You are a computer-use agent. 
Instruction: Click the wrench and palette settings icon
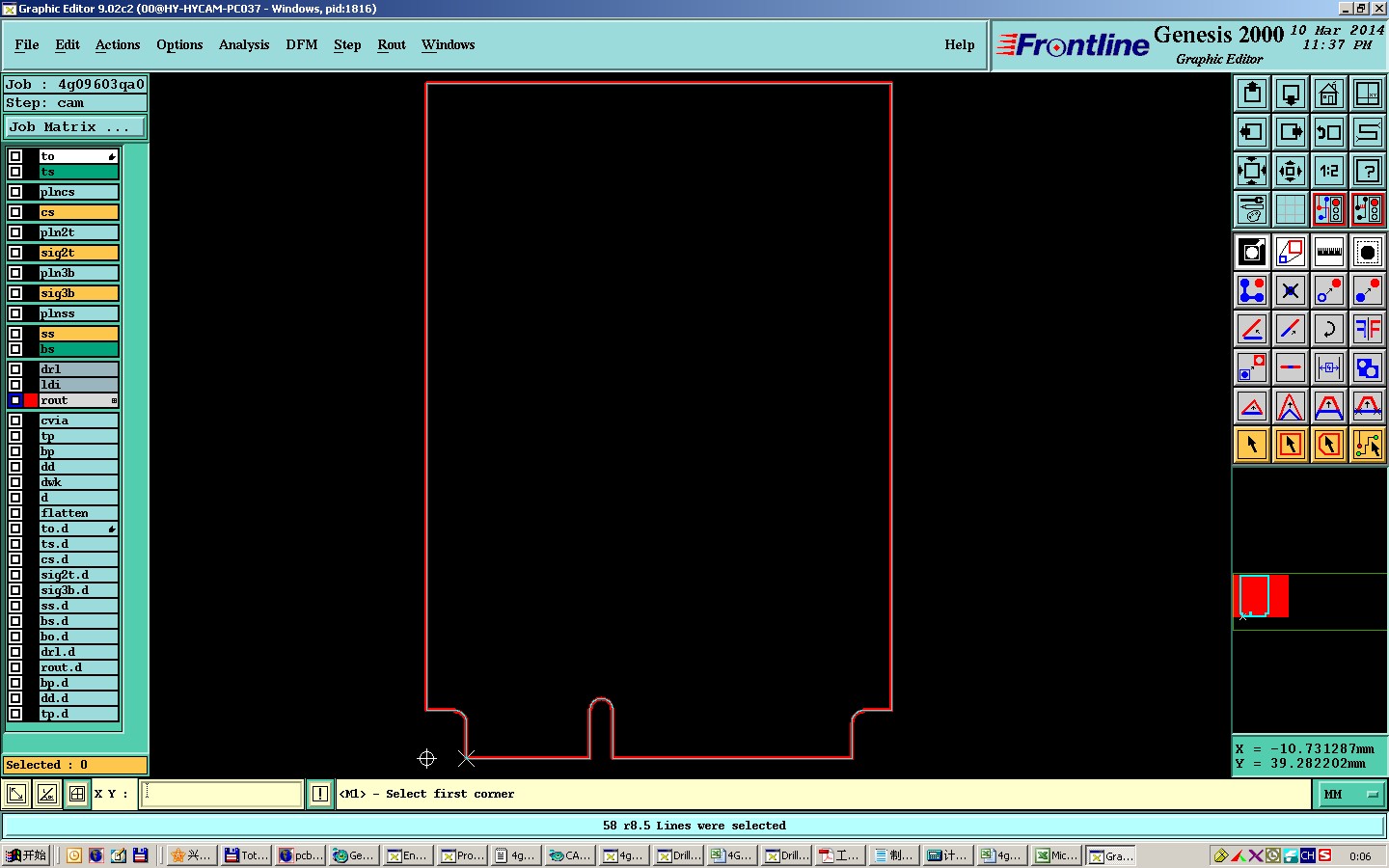(1252, 209)
